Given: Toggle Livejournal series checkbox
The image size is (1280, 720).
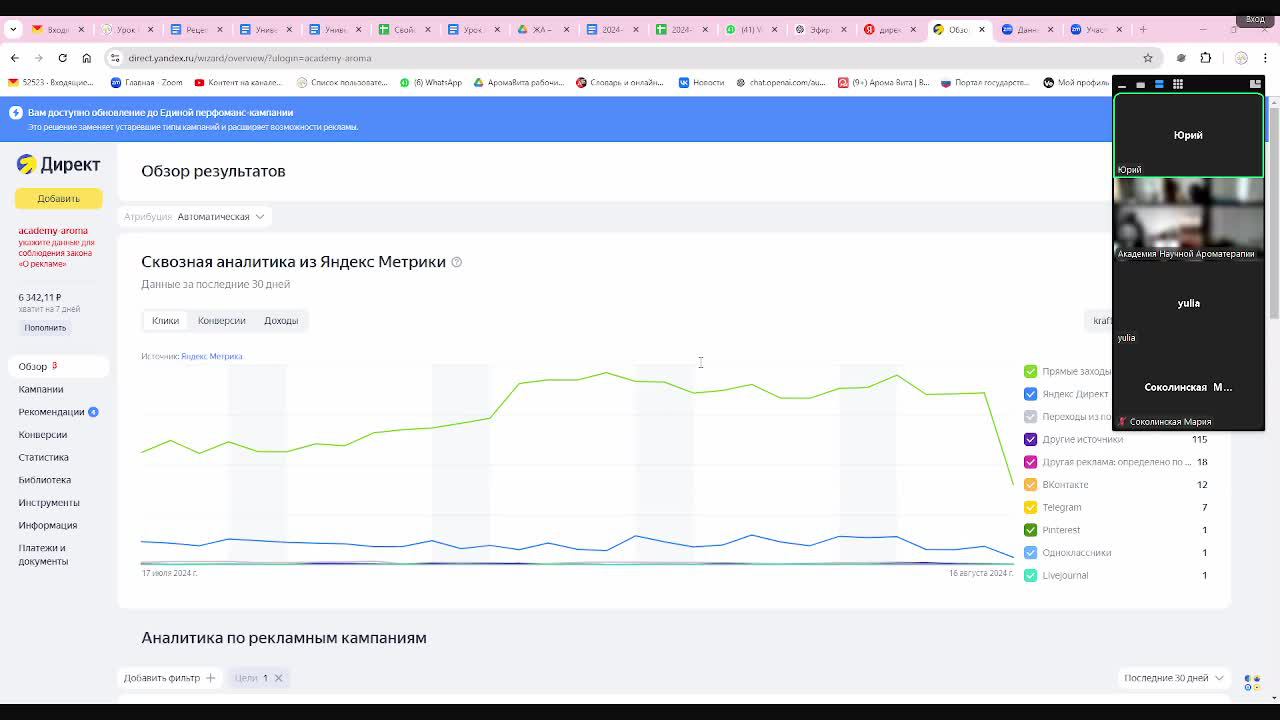Looking at the screenshot, I should tap(1030, 575).
